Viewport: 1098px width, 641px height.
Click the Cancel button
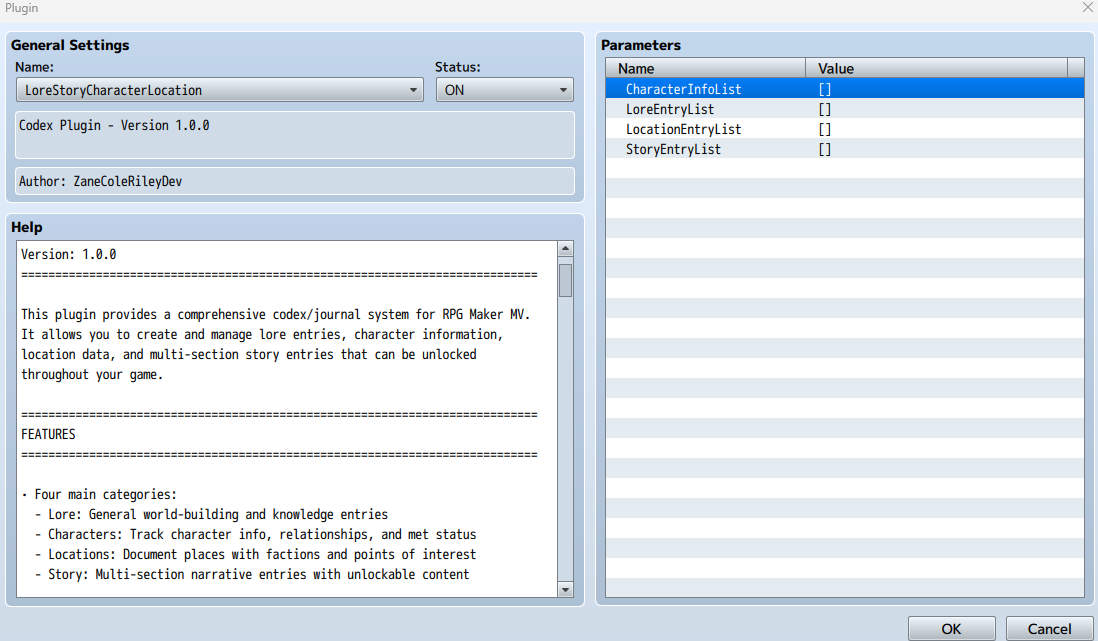point(1049,628)
